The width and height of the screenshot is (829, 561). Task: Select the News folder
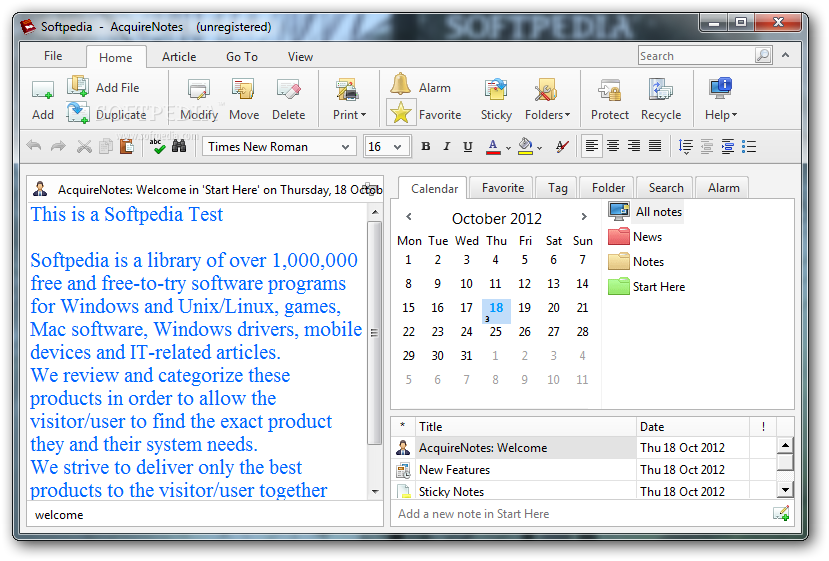635,236
